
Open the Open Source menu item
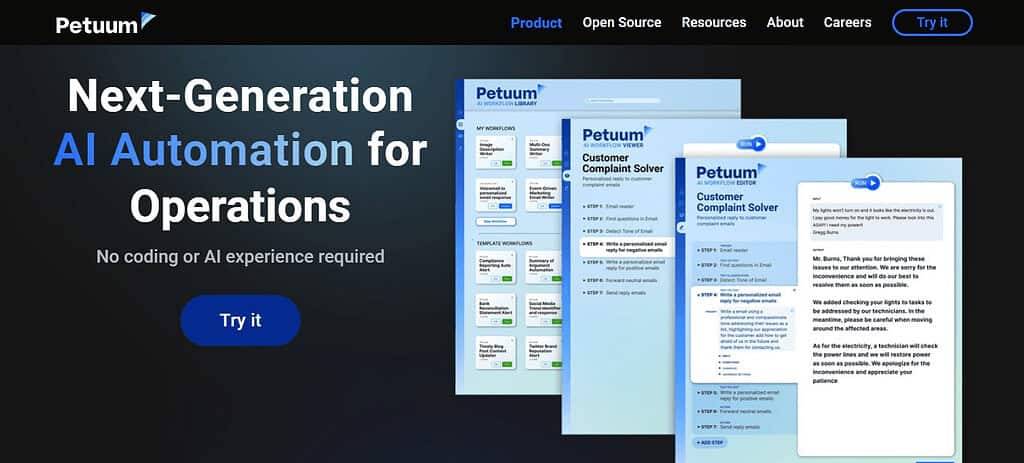tap(622, 22)
